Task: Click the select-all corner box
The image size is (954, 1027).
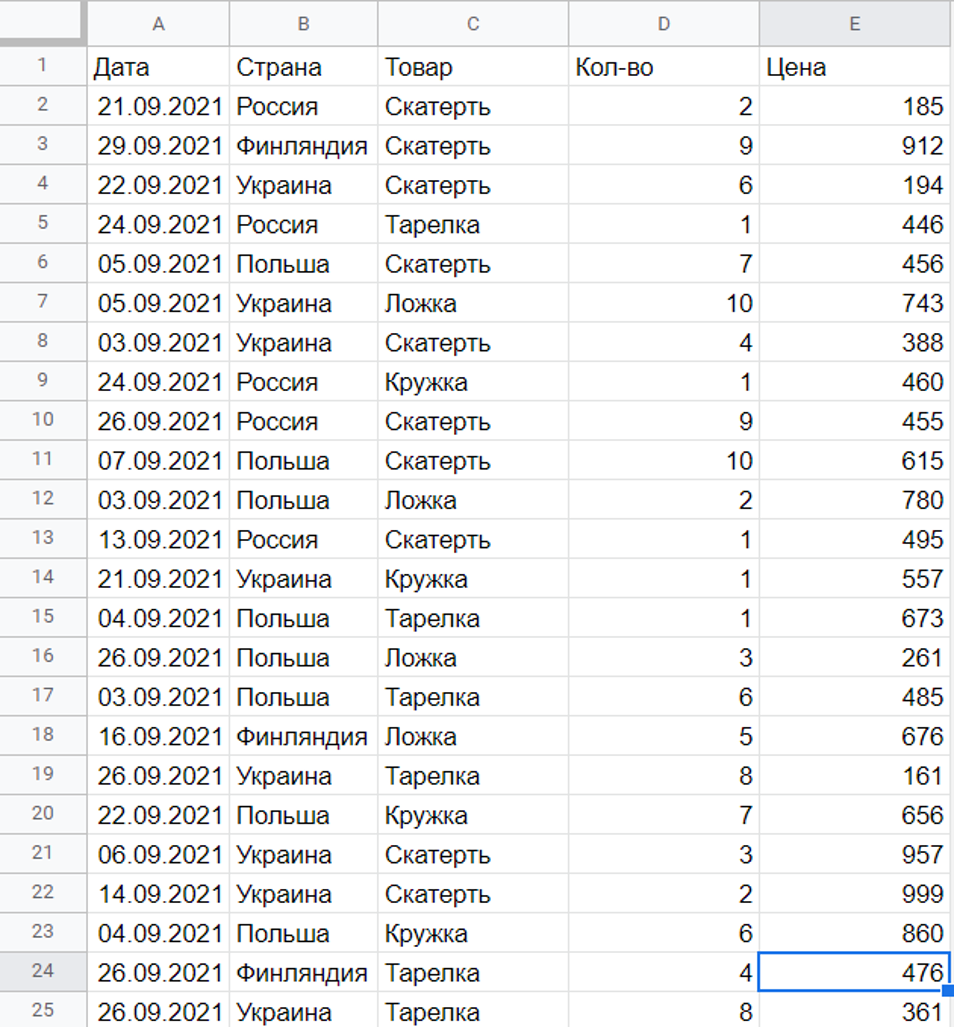Action: coord(42,22)
